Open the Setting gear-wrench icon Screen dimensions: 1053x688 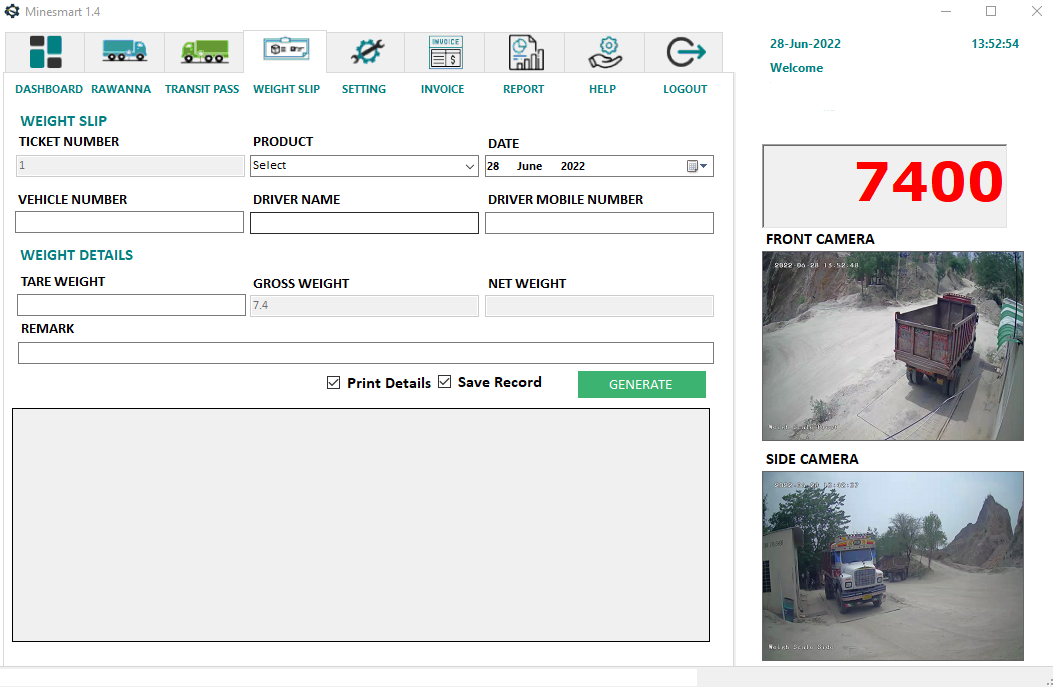point(367,52)
